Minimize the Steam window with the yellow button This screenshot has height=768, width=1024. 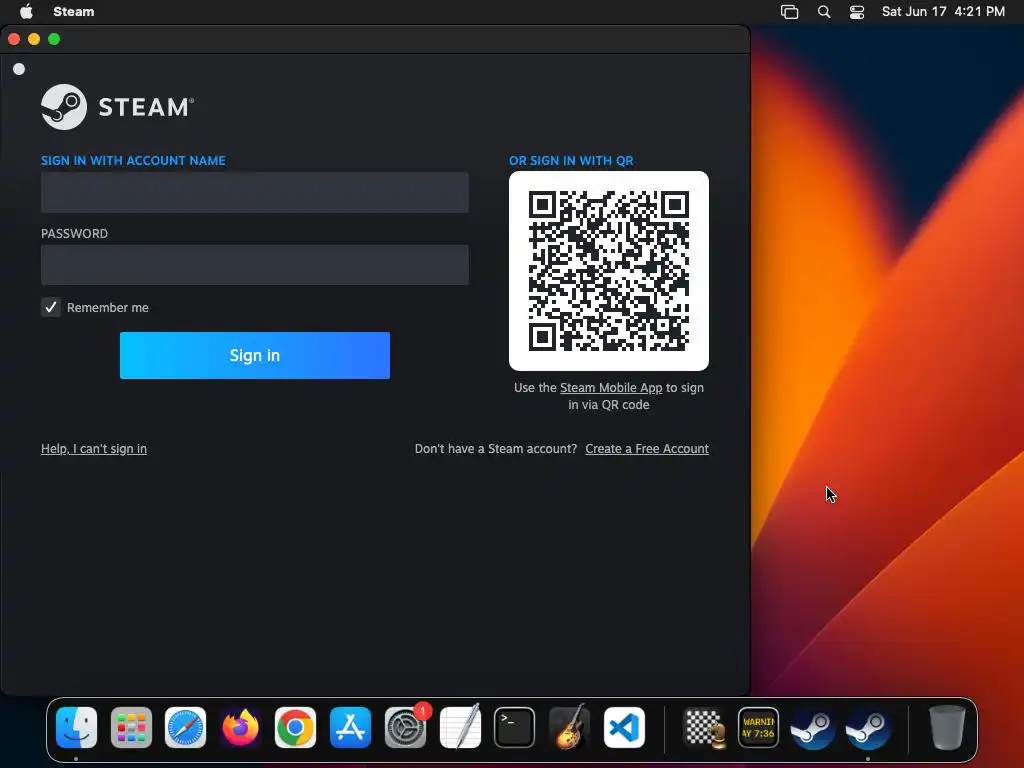34,39
